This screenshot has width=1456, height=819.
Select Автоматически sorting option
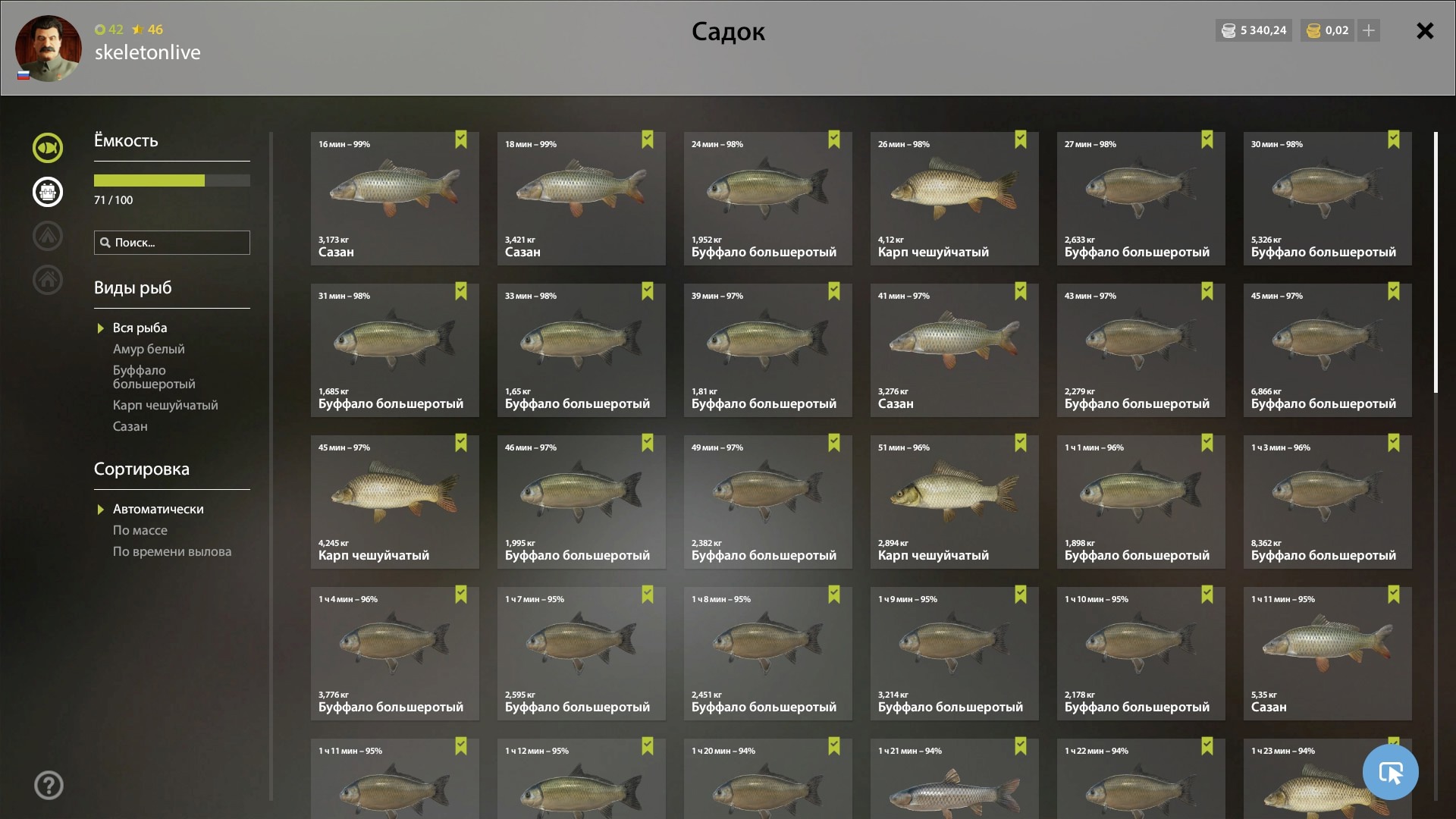tap(158, 509)
